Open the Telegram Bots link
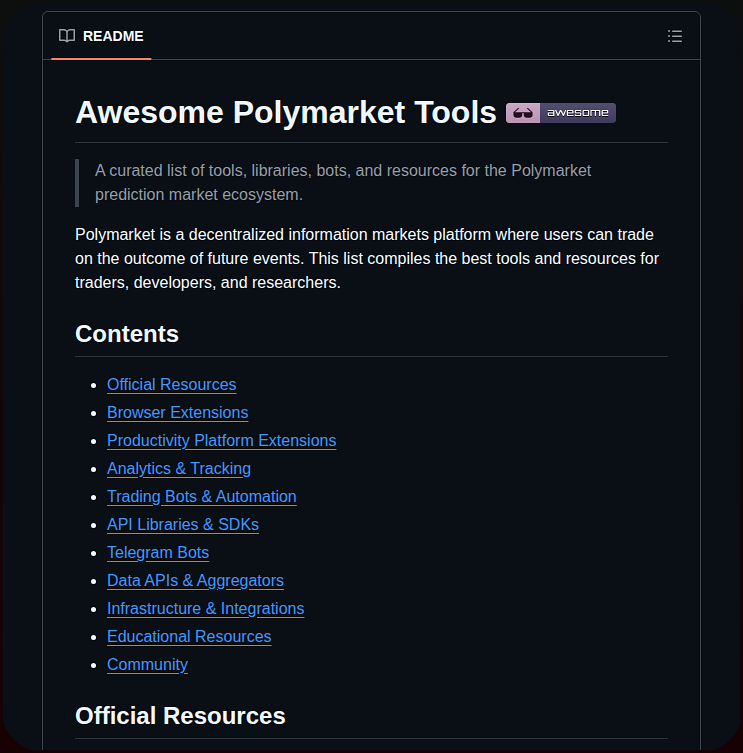This screenshot has height=753, width=743. pos(158,552)
